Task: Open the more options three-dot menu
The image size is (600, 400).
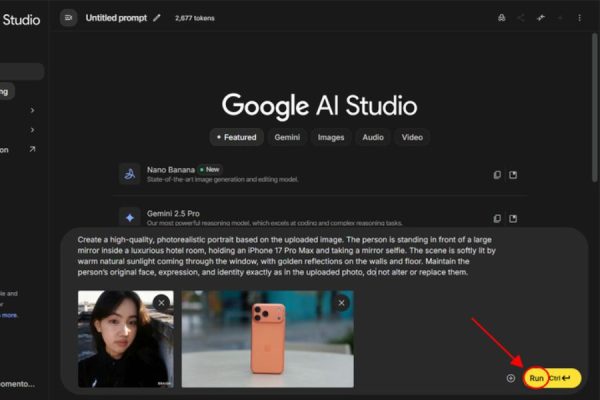Action: (x=579, y=18)
